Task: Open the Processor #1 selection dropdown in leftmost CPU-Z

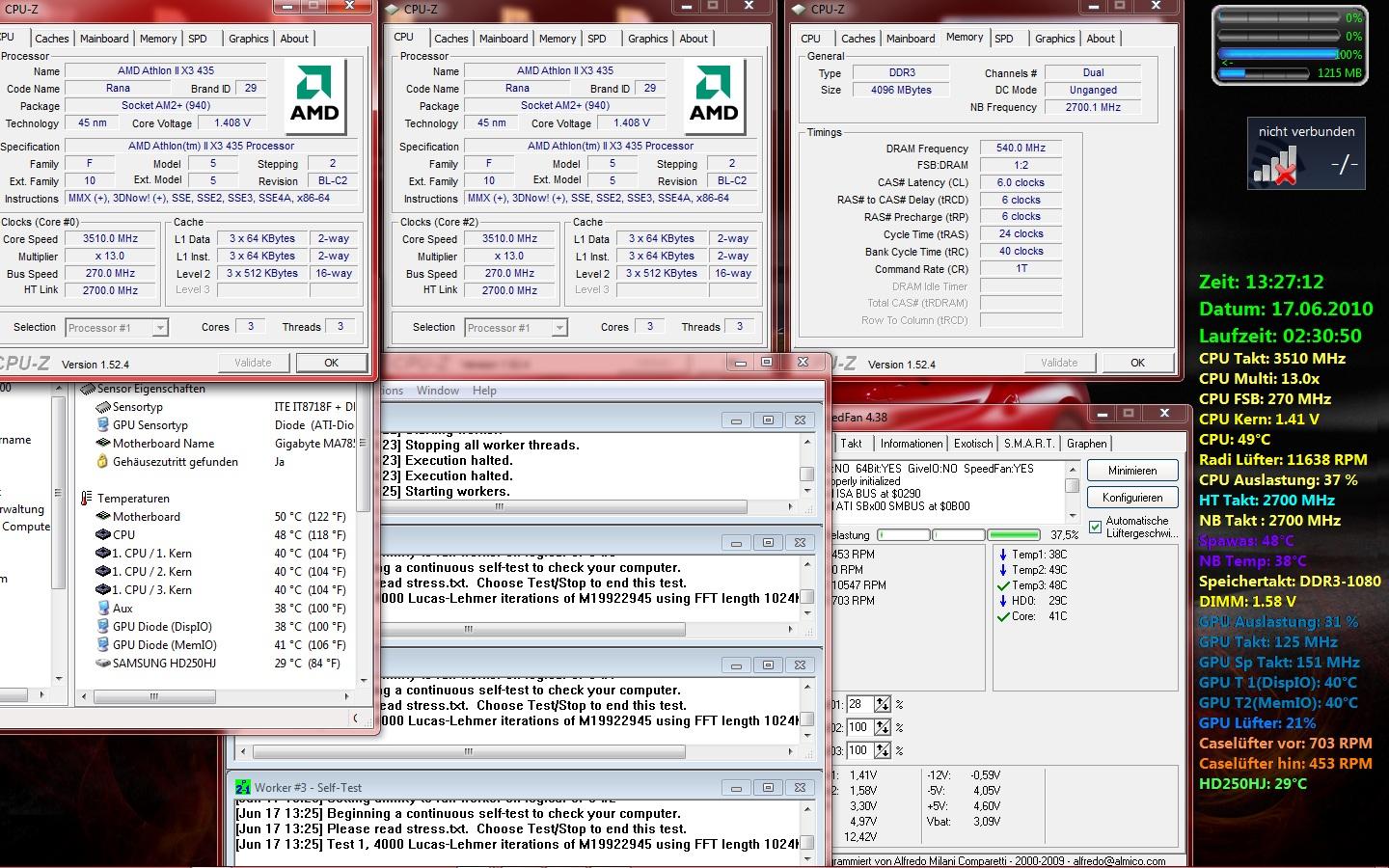Action: click(x=160, y=329)
